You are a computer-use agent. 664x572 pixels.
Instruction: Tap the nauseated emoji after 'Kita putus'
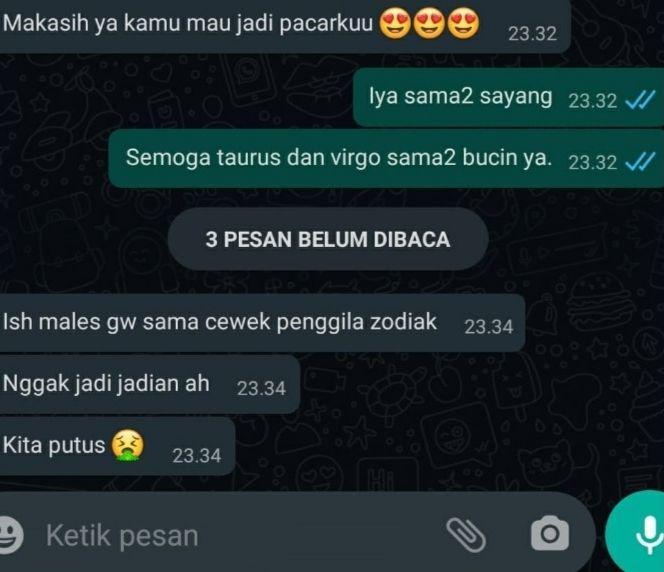[x=127, y=445]
